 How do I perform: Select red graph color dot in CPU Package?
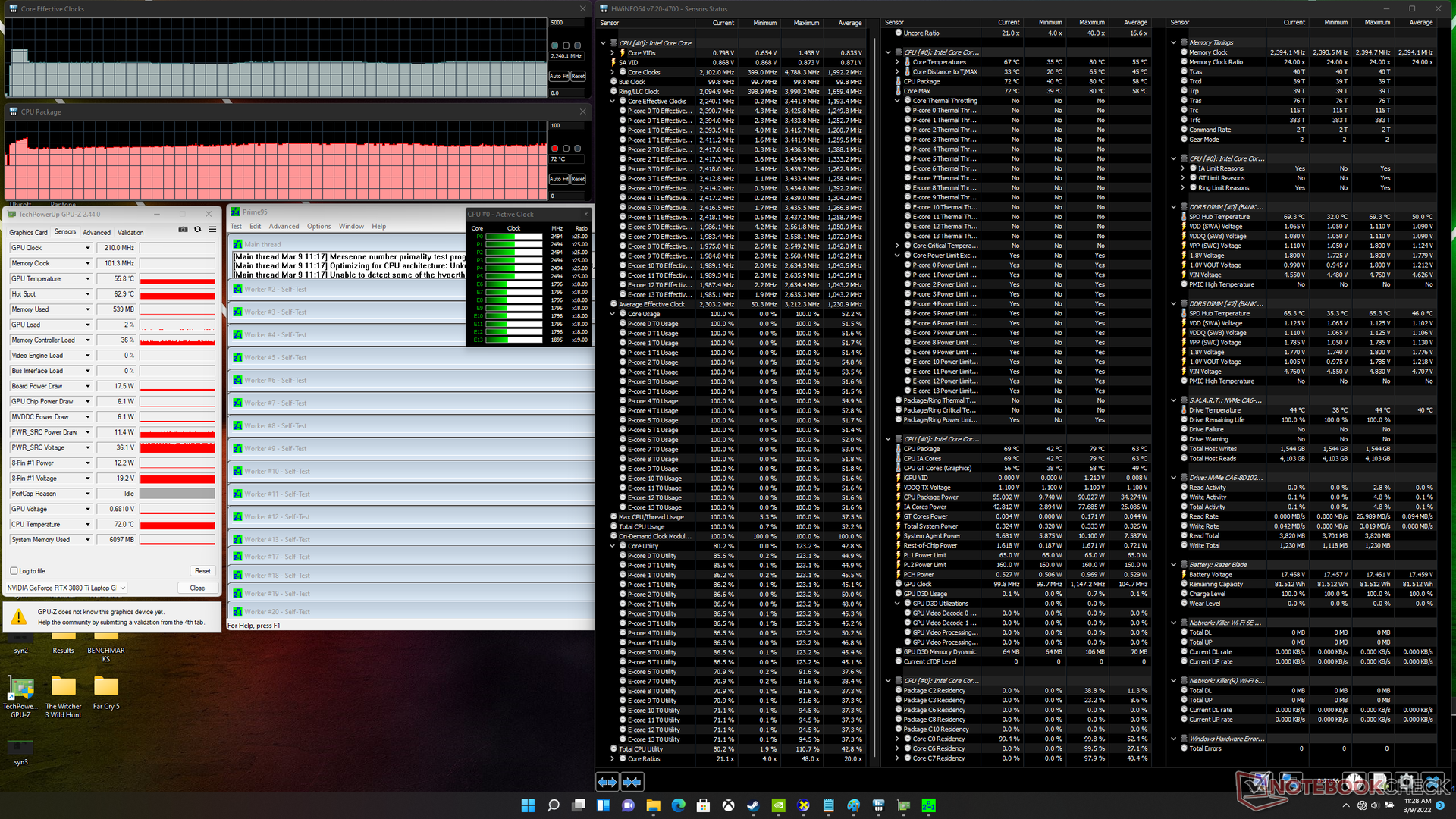554,149
